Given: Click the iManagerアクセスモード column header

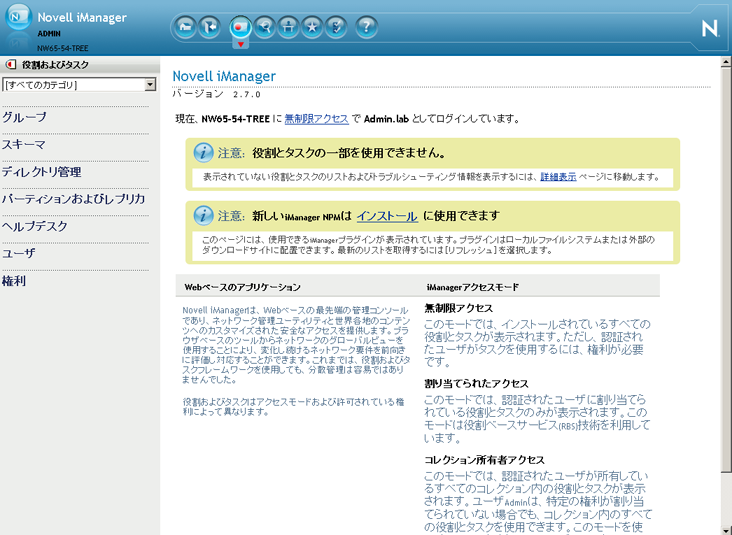Looking at the screenshot, I should pyautogui.click(x=472, y=287).
